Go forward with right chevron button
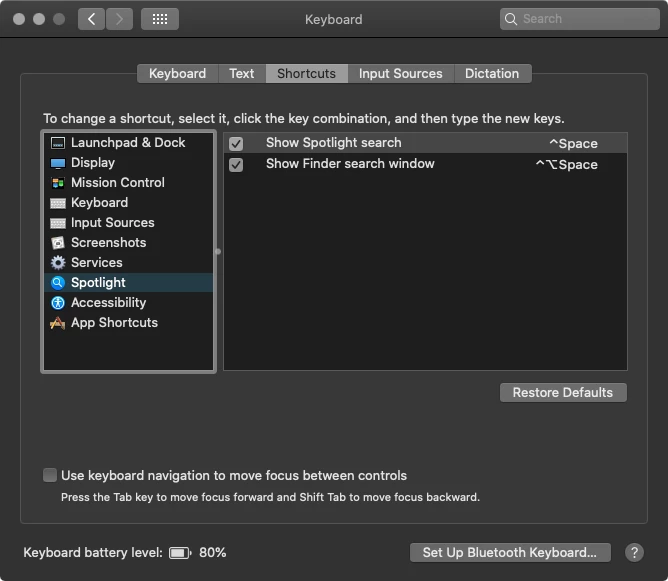Screen dimensions: 668x581 pyautogui.click(x=119, y=19)
